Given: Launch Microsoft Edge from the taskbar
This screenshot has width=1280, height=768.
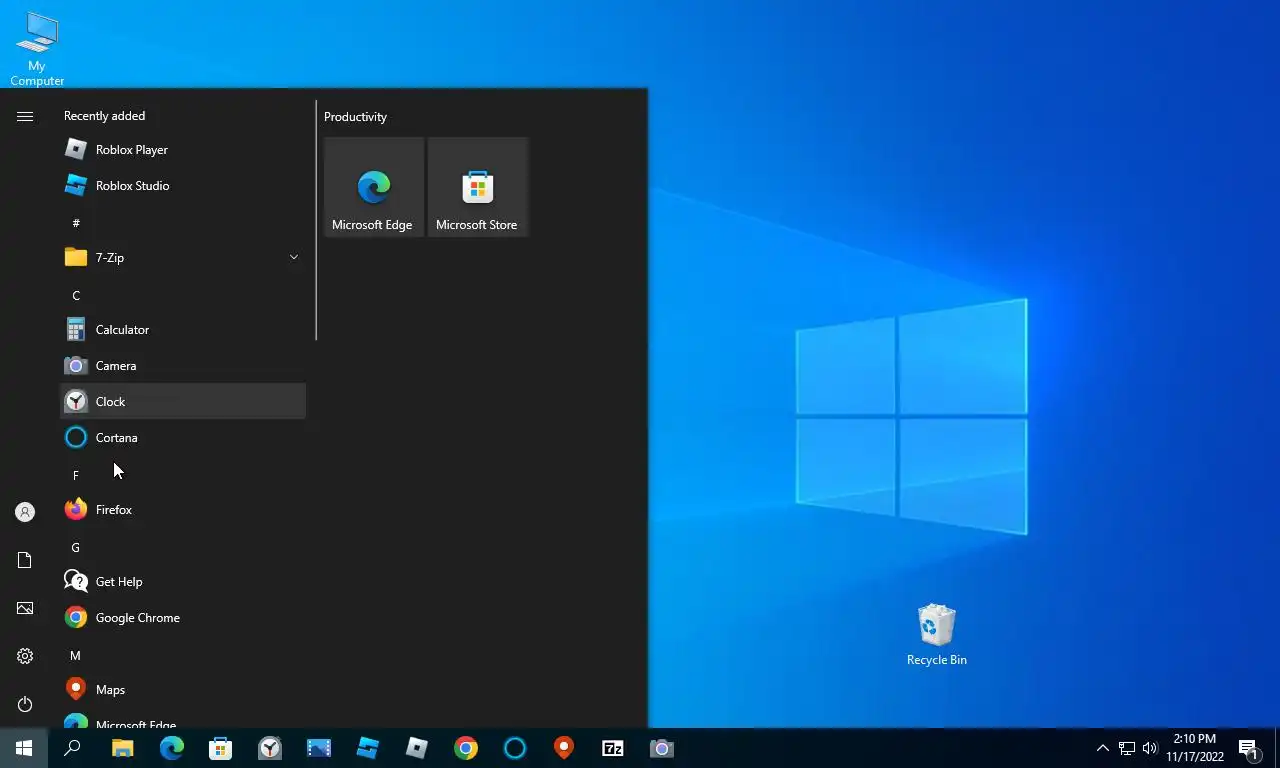Looking at the screenshot, I should click(171, 748).
